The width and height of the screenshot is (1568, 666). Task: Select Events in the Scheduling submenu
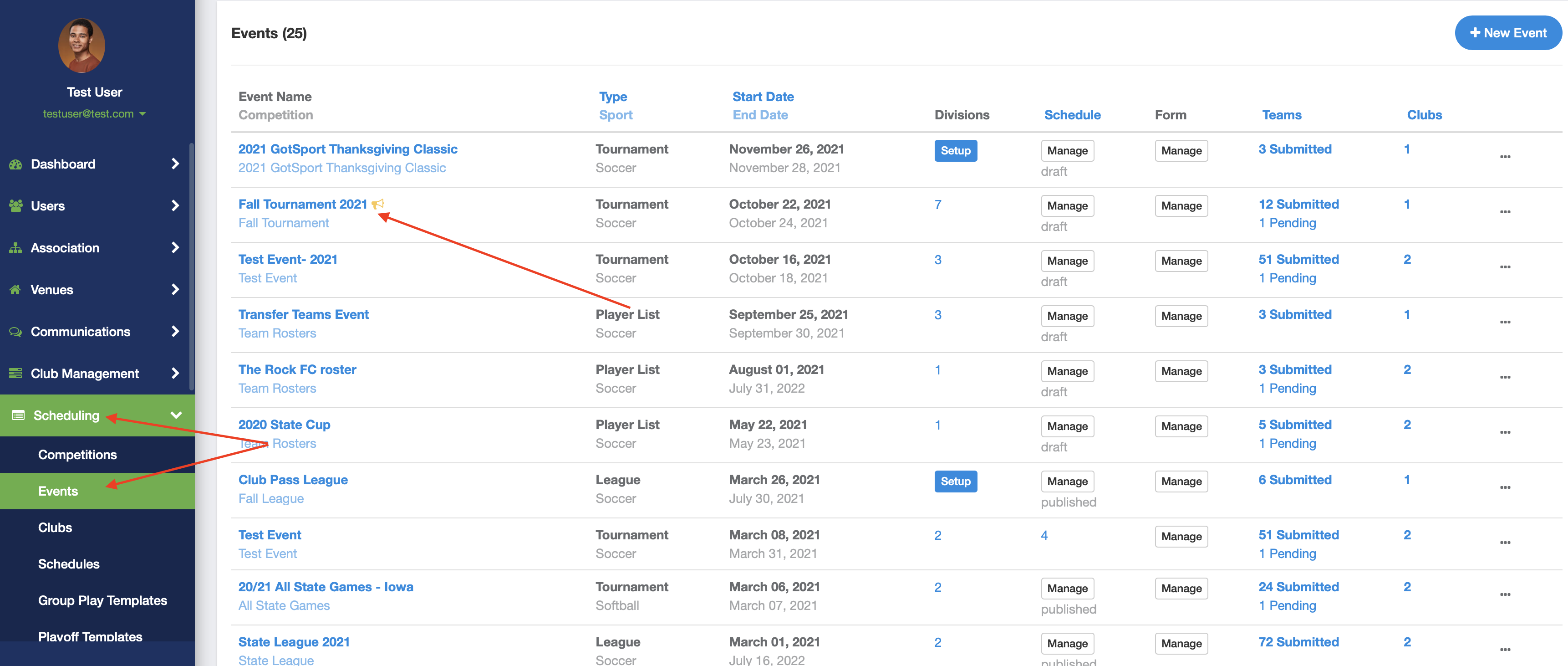(x=58, y=491)
